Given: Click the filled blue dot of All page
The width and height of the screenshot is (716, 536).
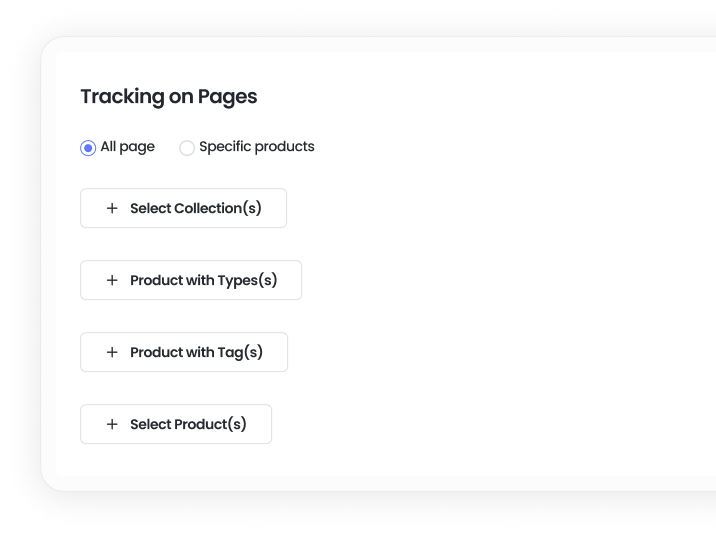Looking at the screenshot, I should (88, 148).
